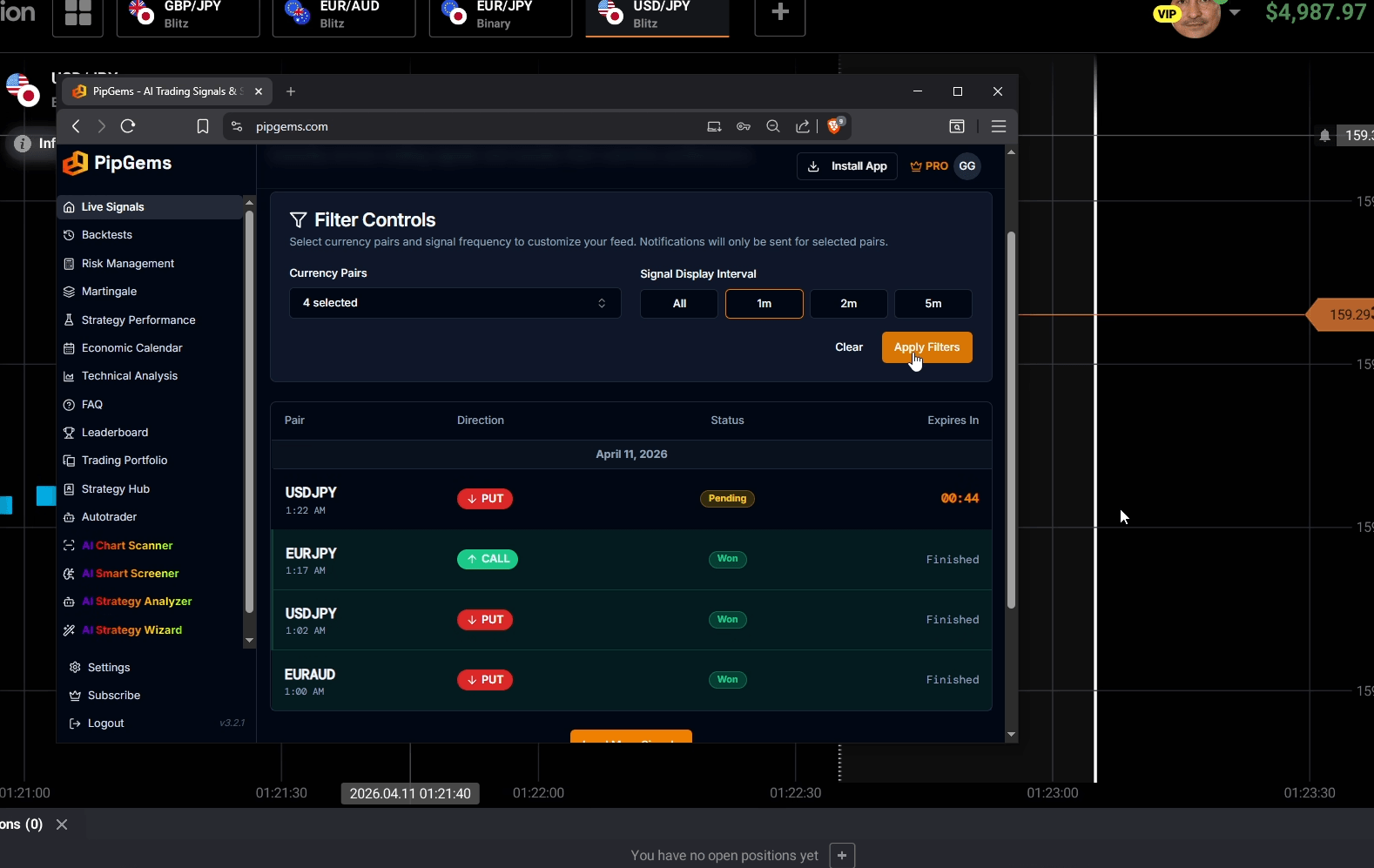Viewport: 1374px width, 868px height.
Task: Click the PipGems logo
Action: click(x=118, y=163)
